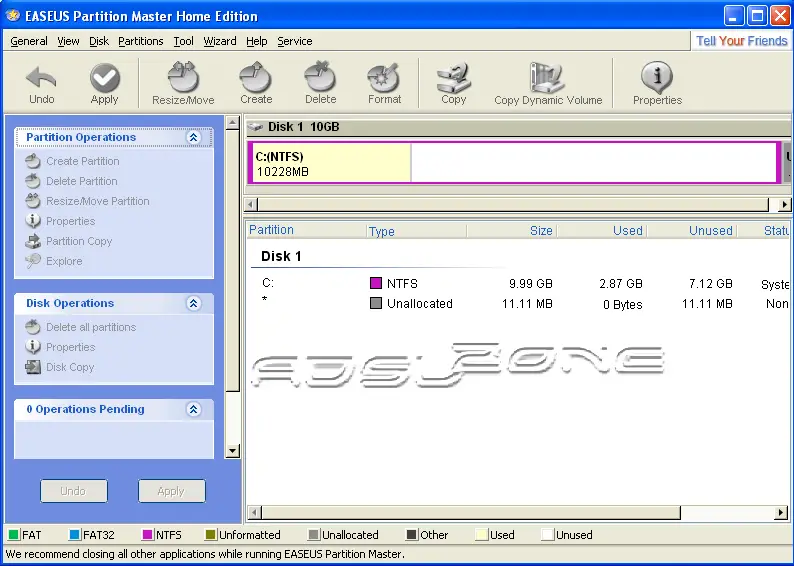Sort by the Type column header

pos(416,231)
